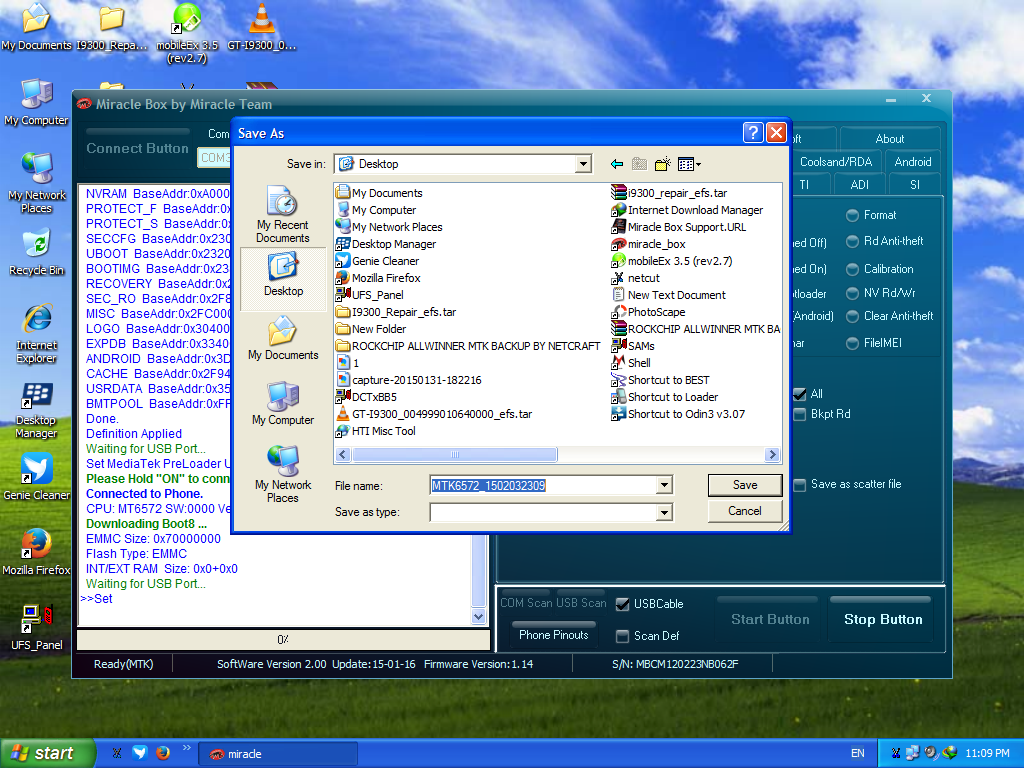Click the 0% progress bar in Miracle Box
Viewport: 1024px width, 768px height.
tap(283, 639)
